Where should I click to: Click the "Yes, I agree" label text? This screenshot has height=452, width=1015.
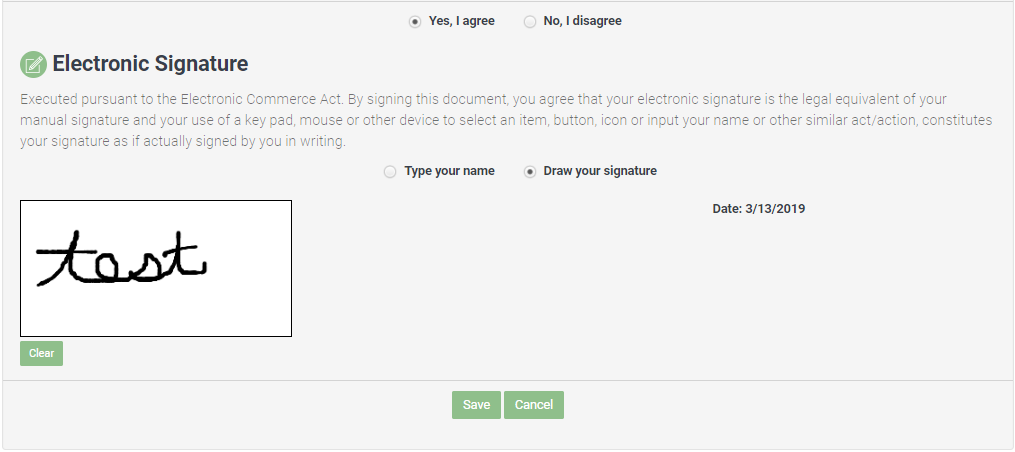(461, 21)
